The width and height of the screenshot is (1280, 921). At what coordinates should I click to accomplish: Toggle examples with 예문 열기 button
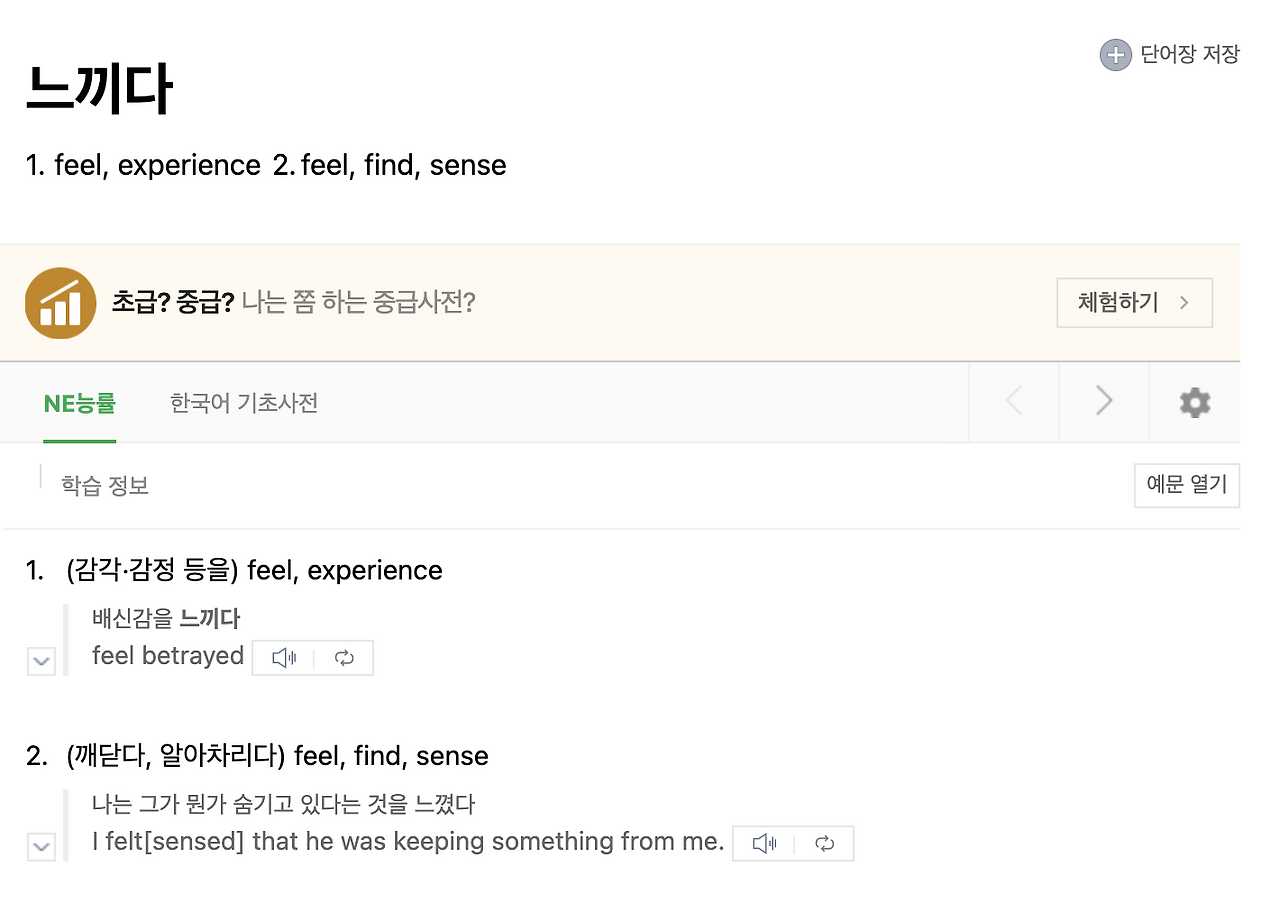(1187, 485)
